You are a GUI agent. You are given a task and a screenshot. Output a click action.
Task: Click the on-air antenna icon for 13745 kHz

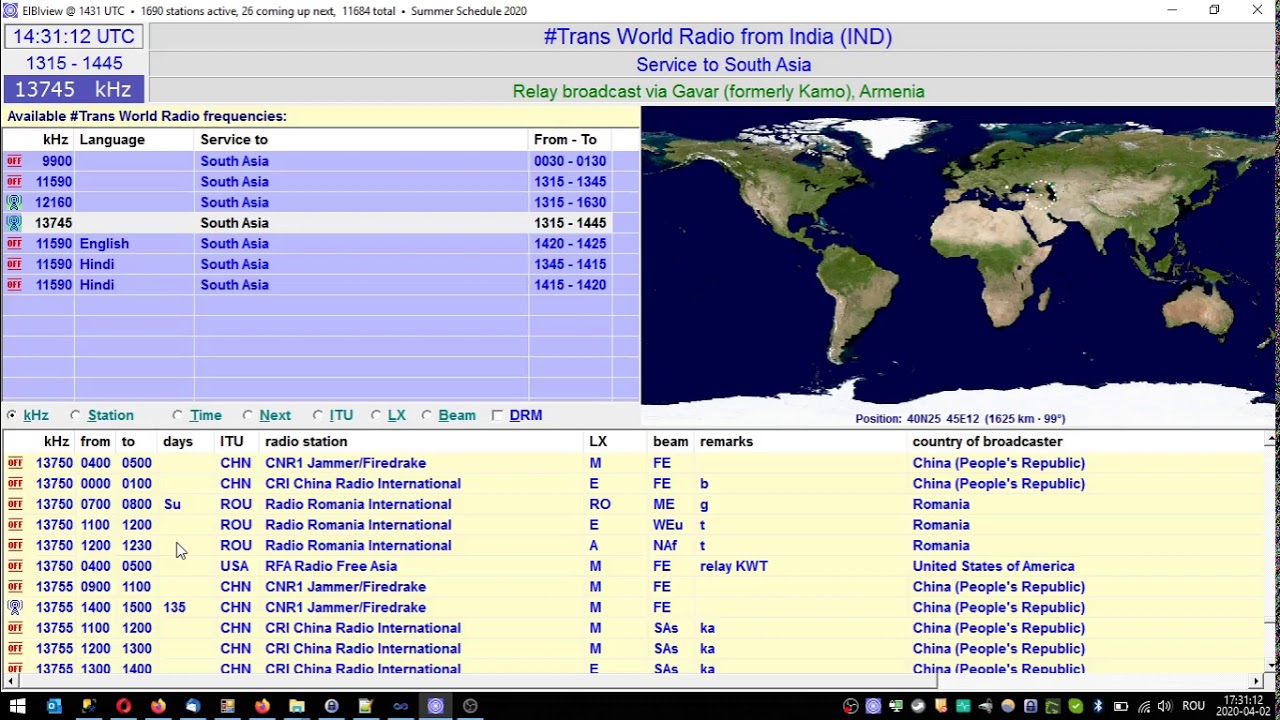14,223
